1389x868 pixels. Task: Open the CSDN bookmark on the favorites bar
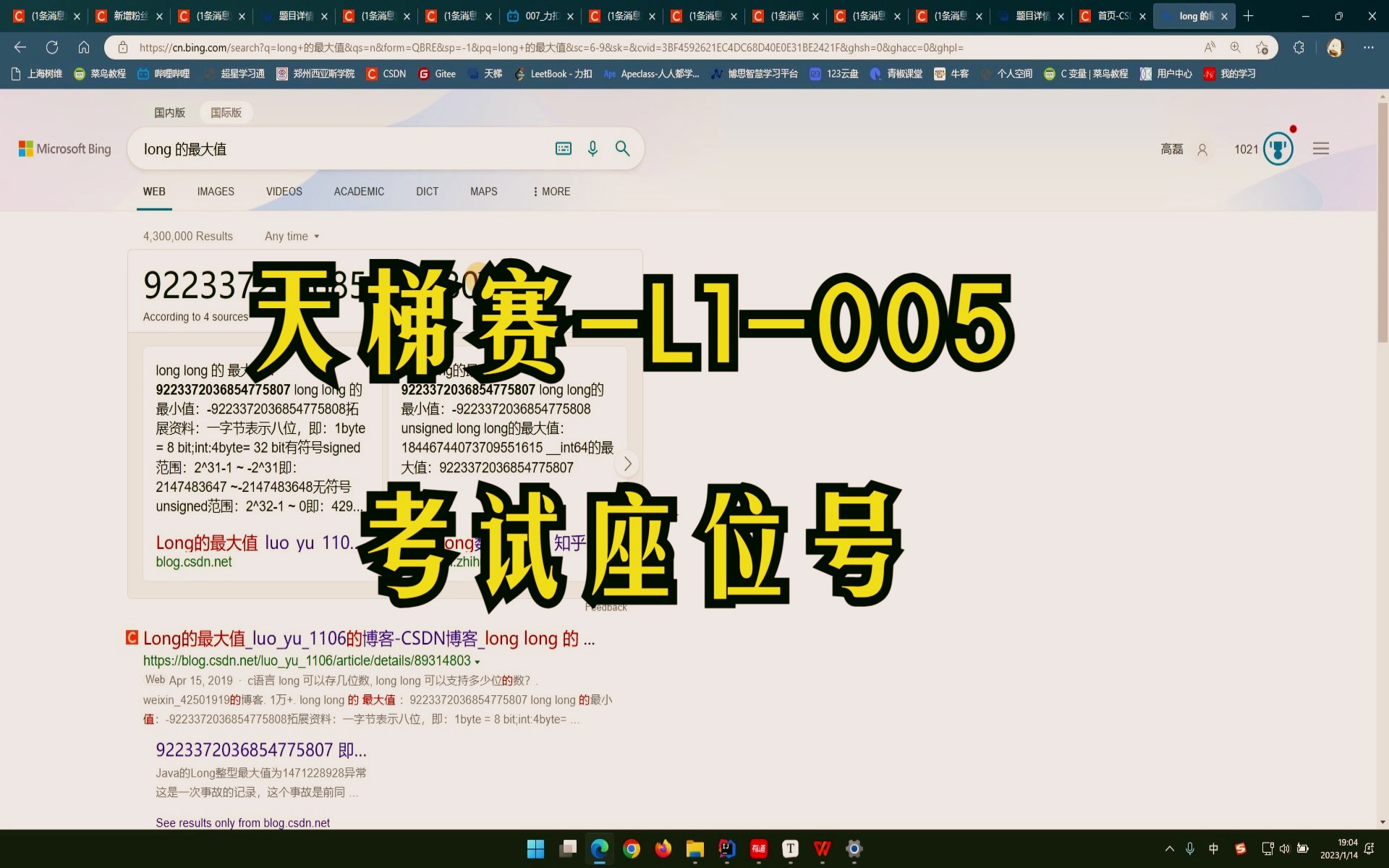tap(386, 73)
